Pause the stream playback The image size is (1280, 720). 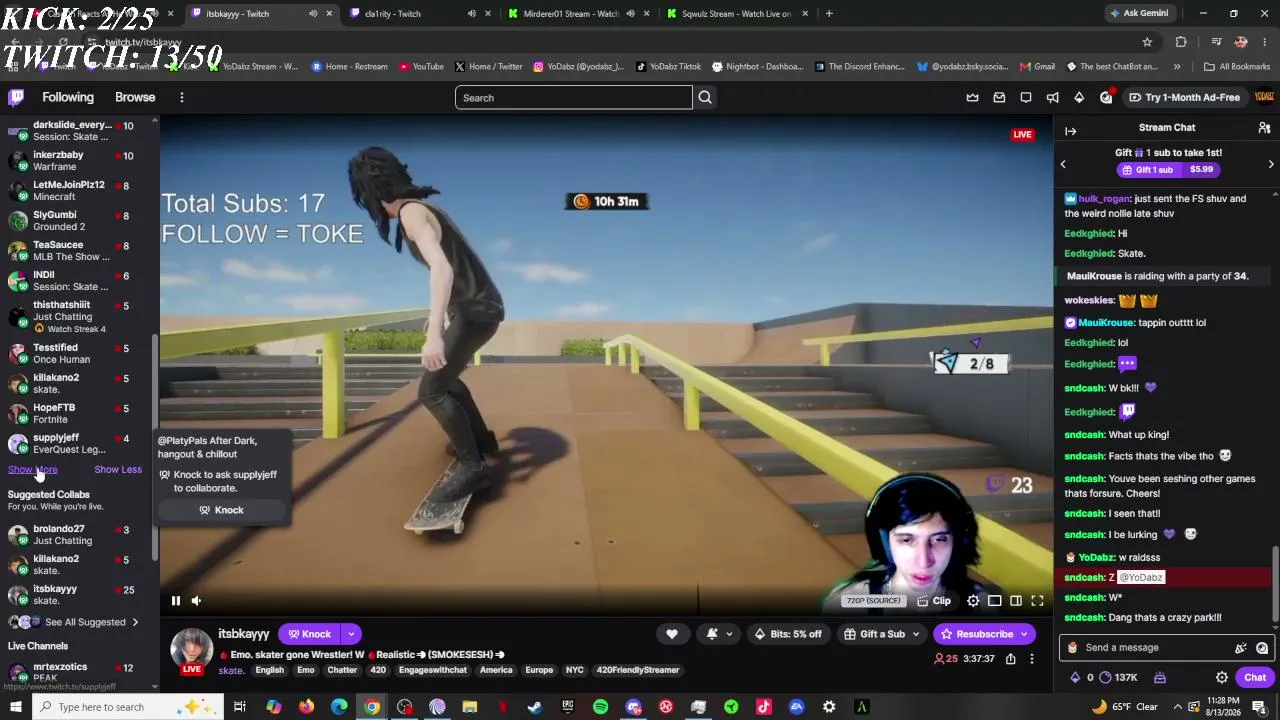(175, 601)
